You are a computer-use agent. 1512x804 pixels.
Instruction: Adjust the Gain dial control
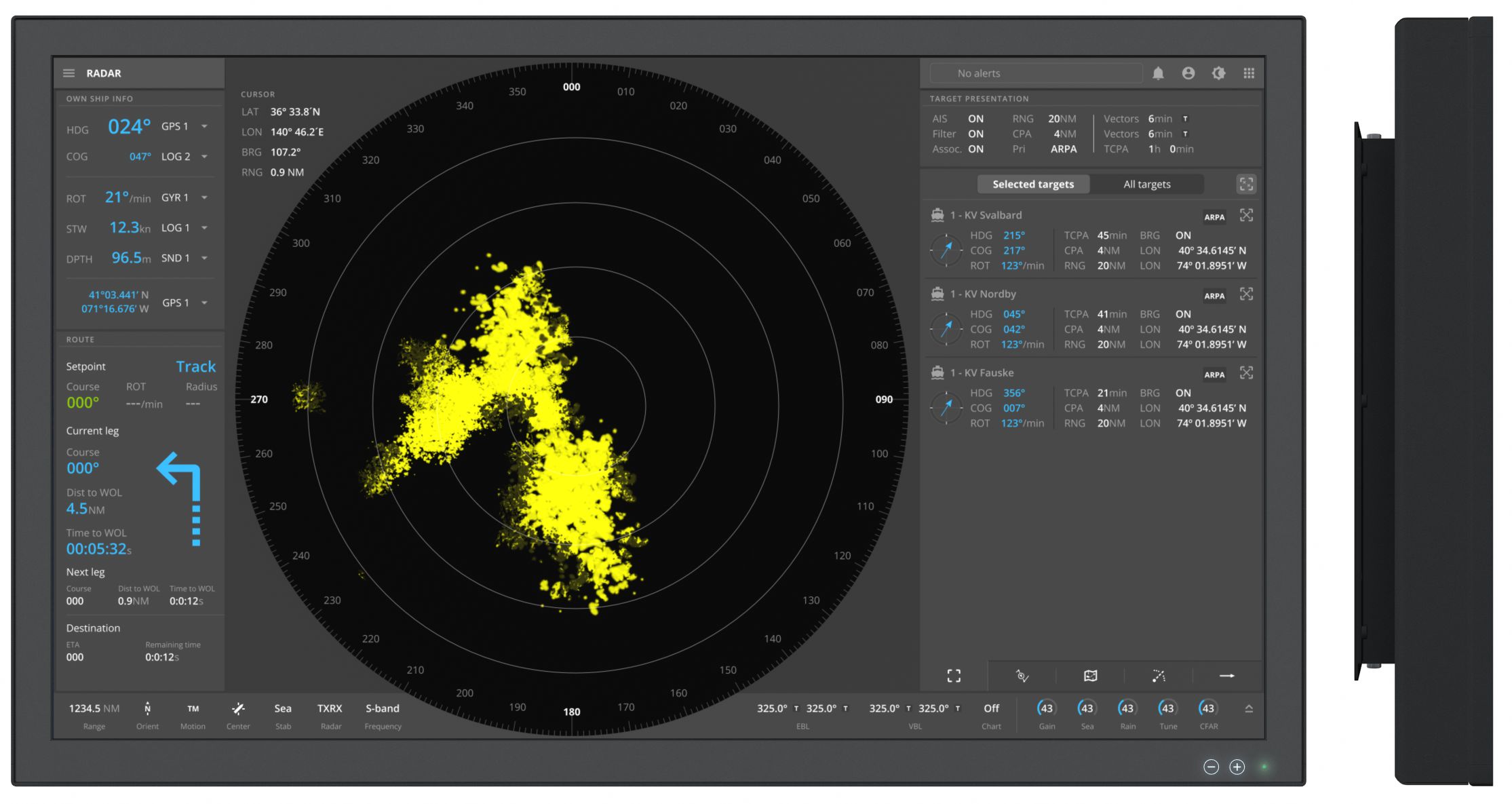pos(1047,709)
